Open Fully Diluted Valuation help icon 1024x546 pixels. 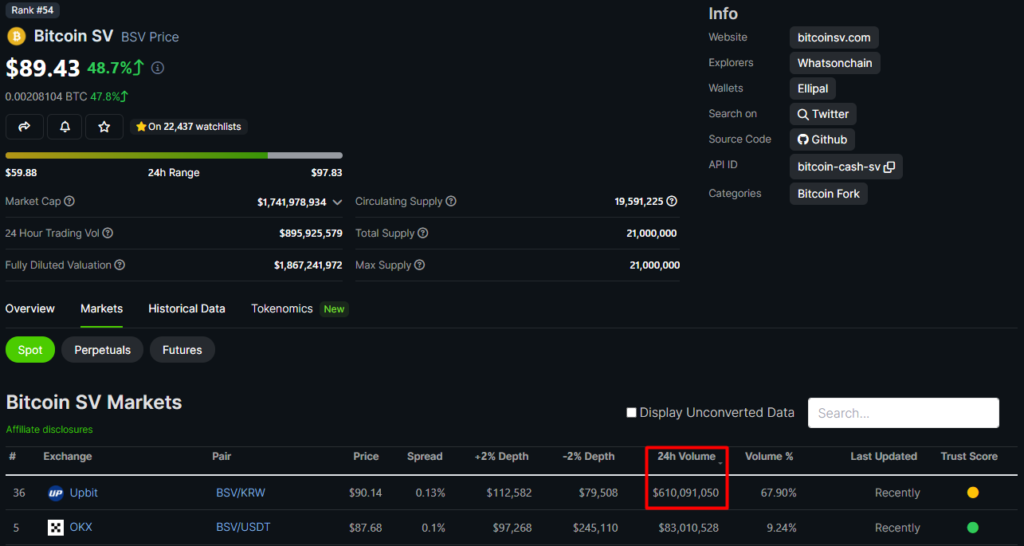point(120,265)
